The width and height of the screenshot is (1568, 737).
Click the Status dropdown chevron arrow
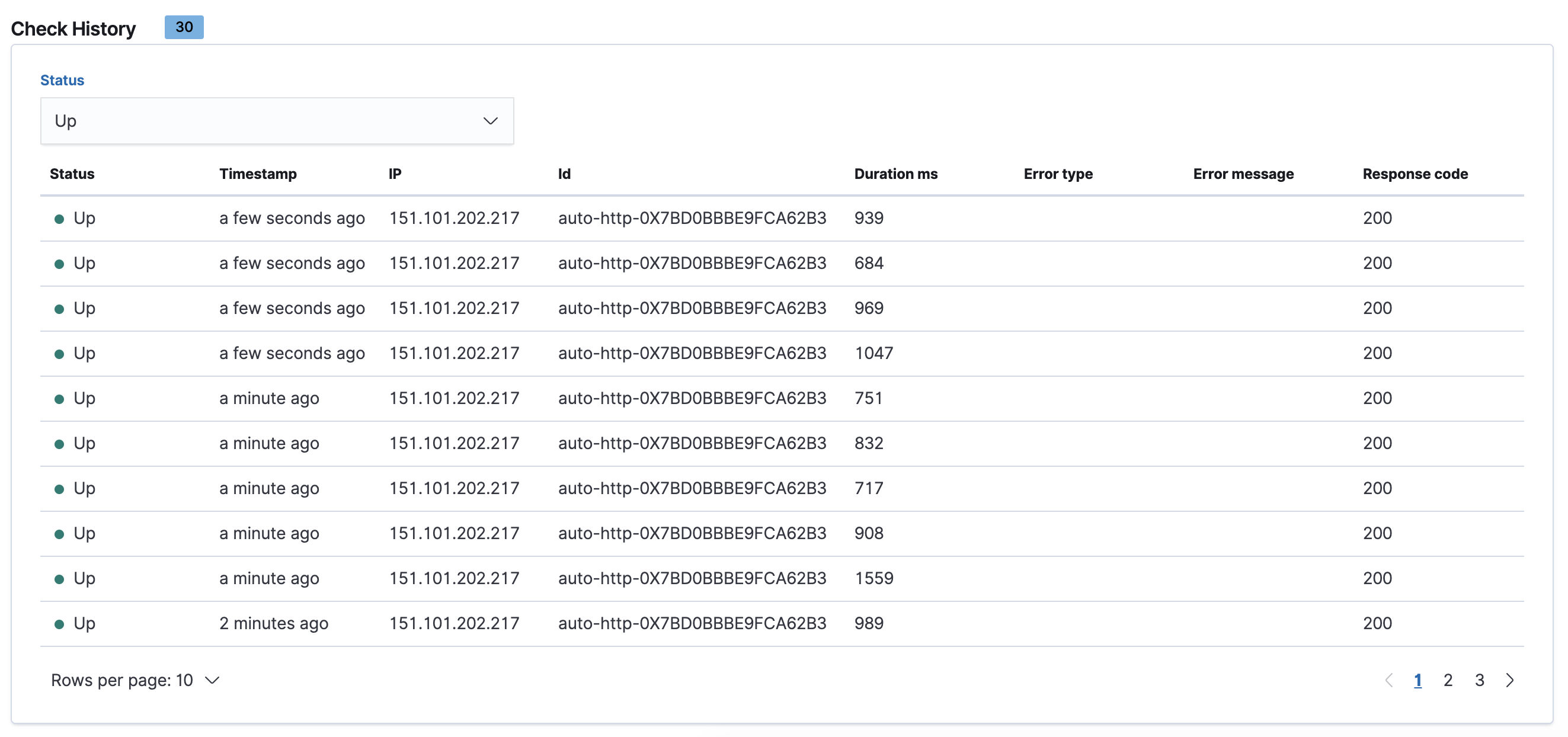tap(490, 121)
